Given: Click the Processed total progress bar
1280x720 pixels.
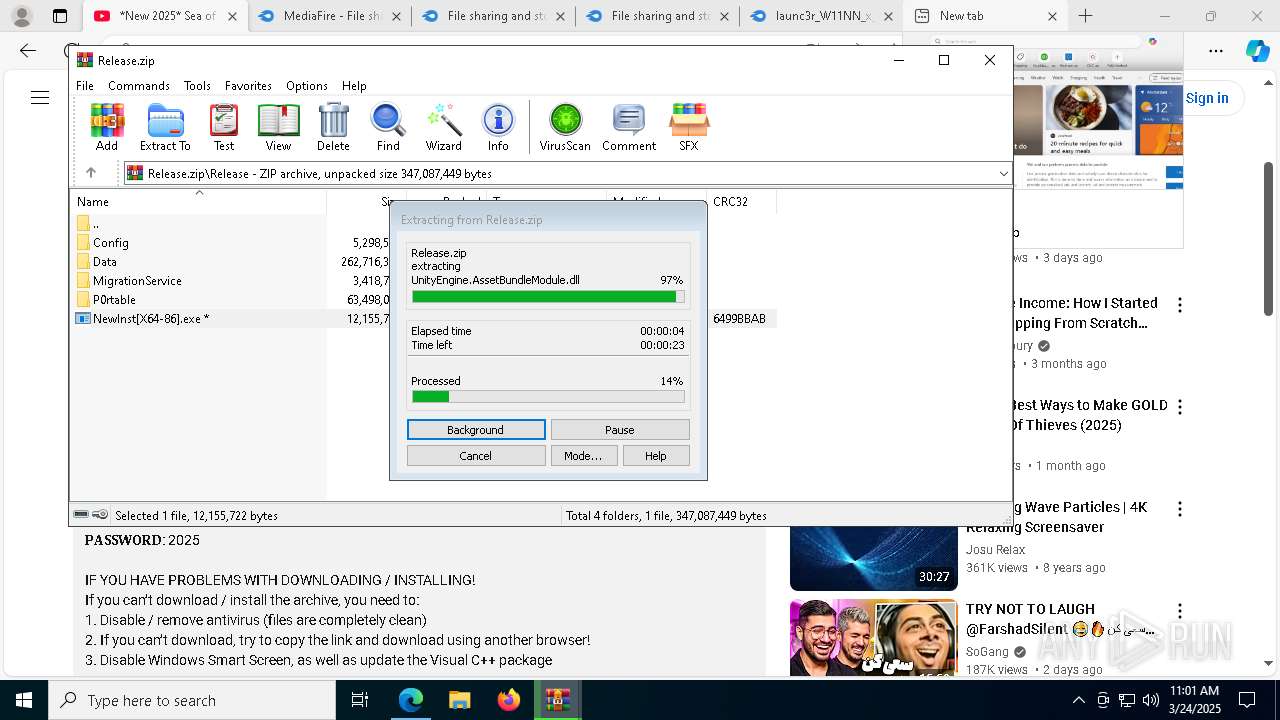Looking at the screenshot, I should [548, 397].
